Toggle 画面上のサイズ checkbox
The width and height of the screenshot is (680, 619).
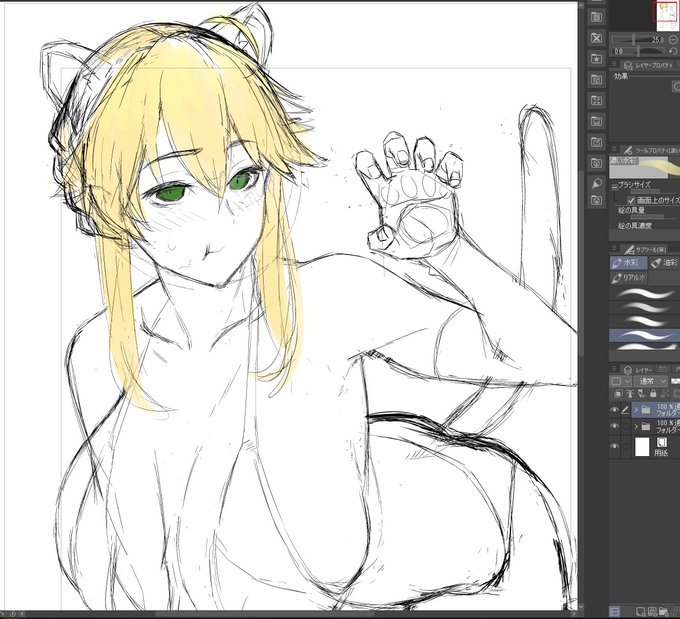(x=631, y=200)
